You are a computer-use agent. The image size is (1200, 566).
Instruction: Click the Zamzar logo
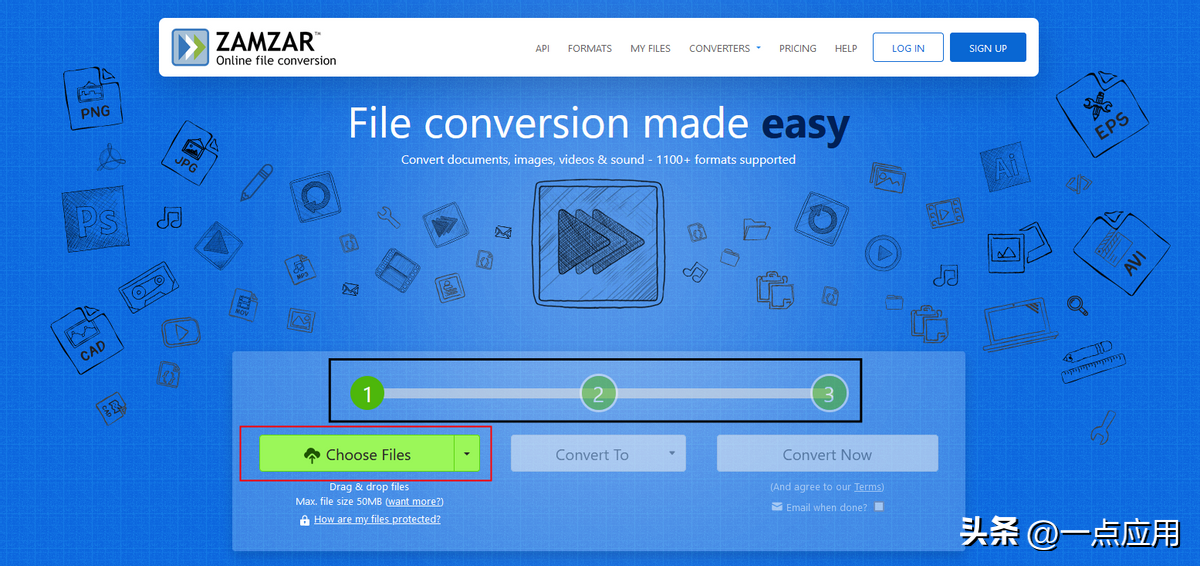254,47
